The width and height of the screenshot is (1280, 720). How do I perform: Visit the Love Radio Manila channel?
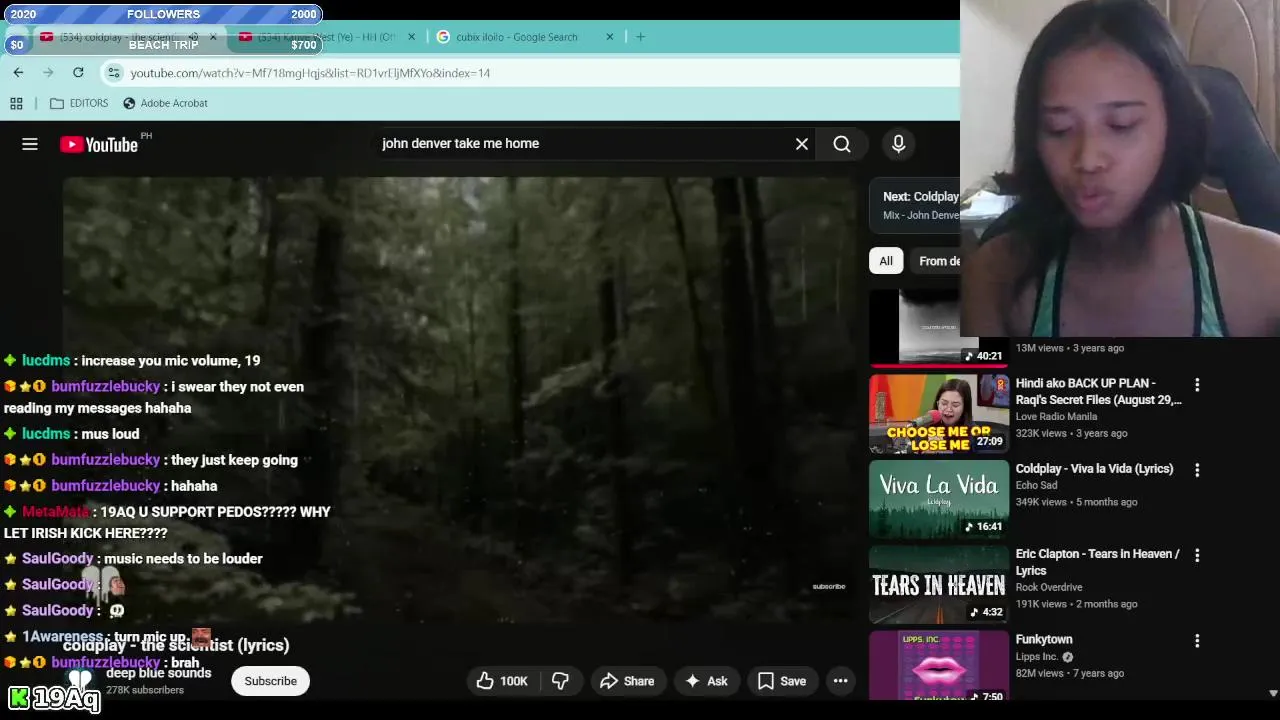[1056, 416]
